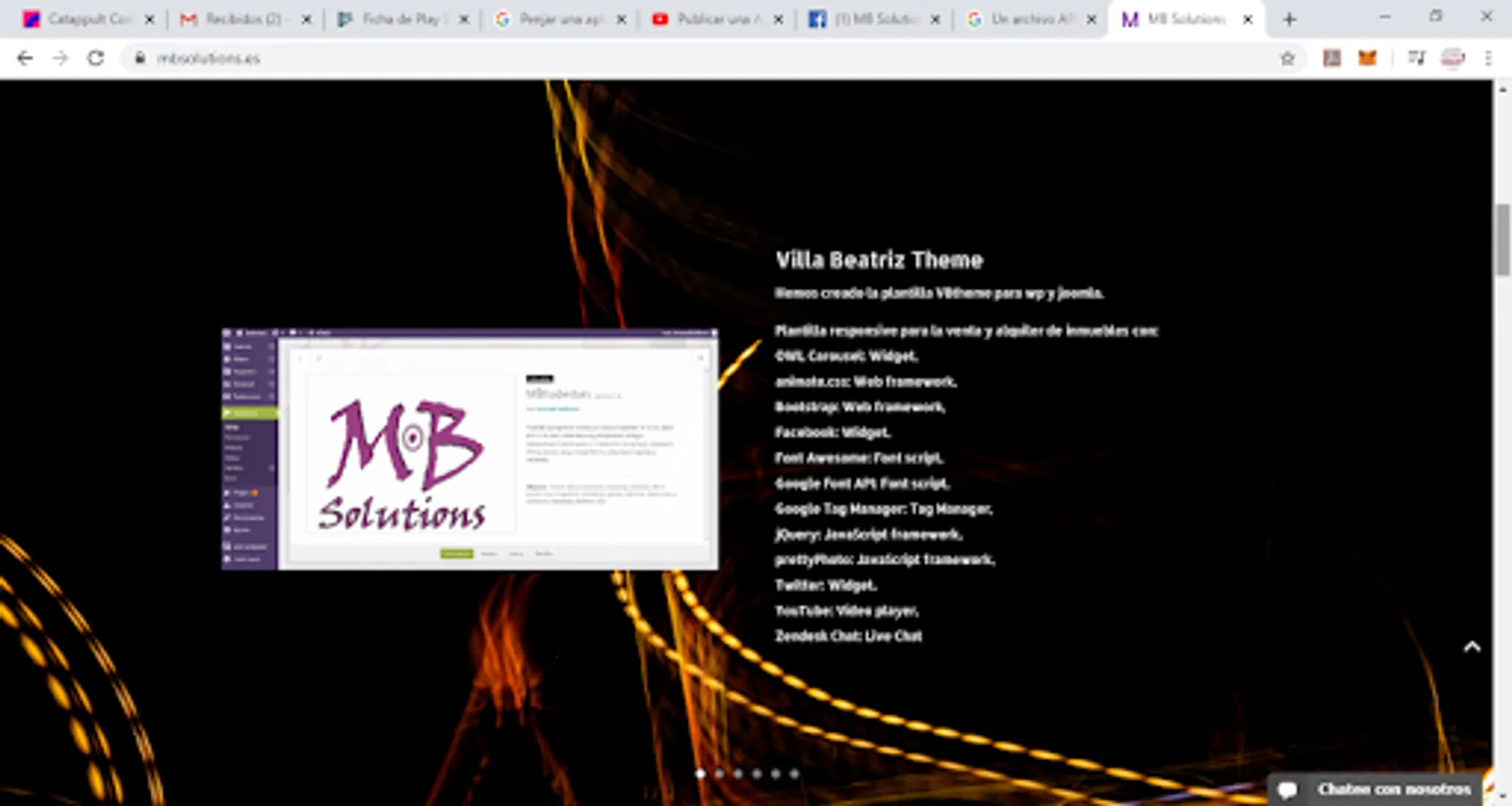
Task: Switch to the Recibidos (2) Gmail tab
Action: [x=245, y=19]
